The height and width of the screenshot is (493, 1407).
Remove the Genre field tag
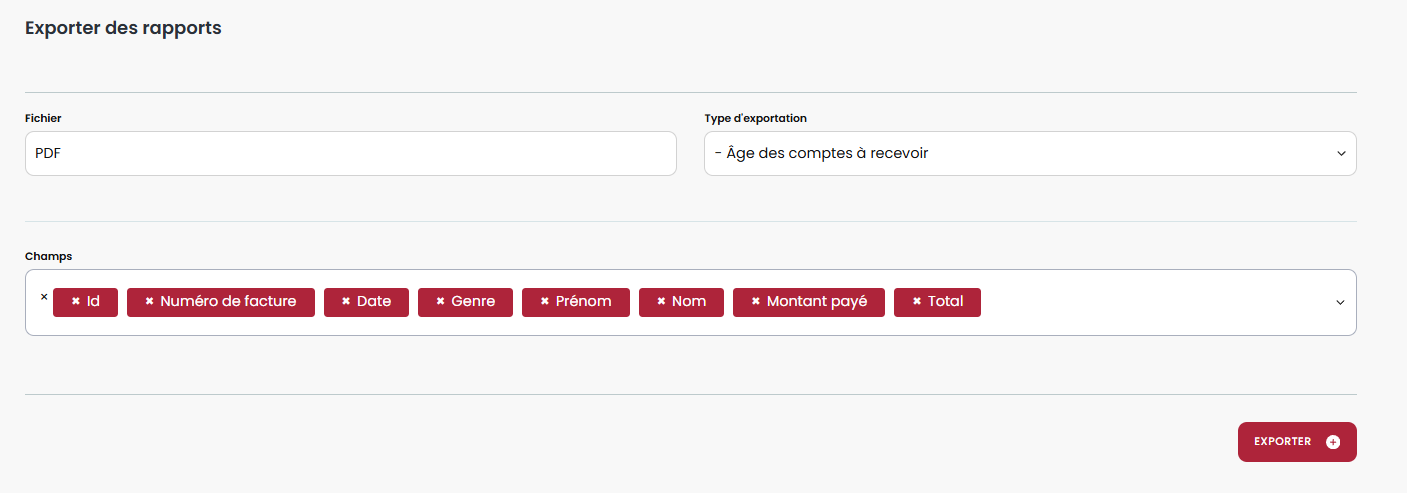tap(440, 302)
